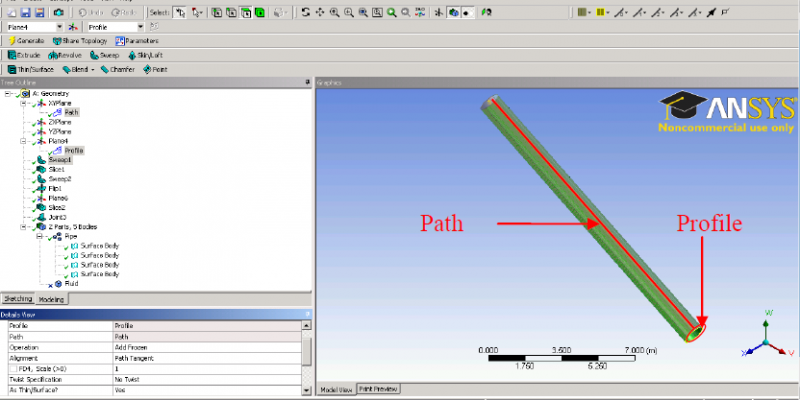Activate the New Selection arrow tool
The width and height of the screenshot is (800, 400).
click(x=179, y=13)
